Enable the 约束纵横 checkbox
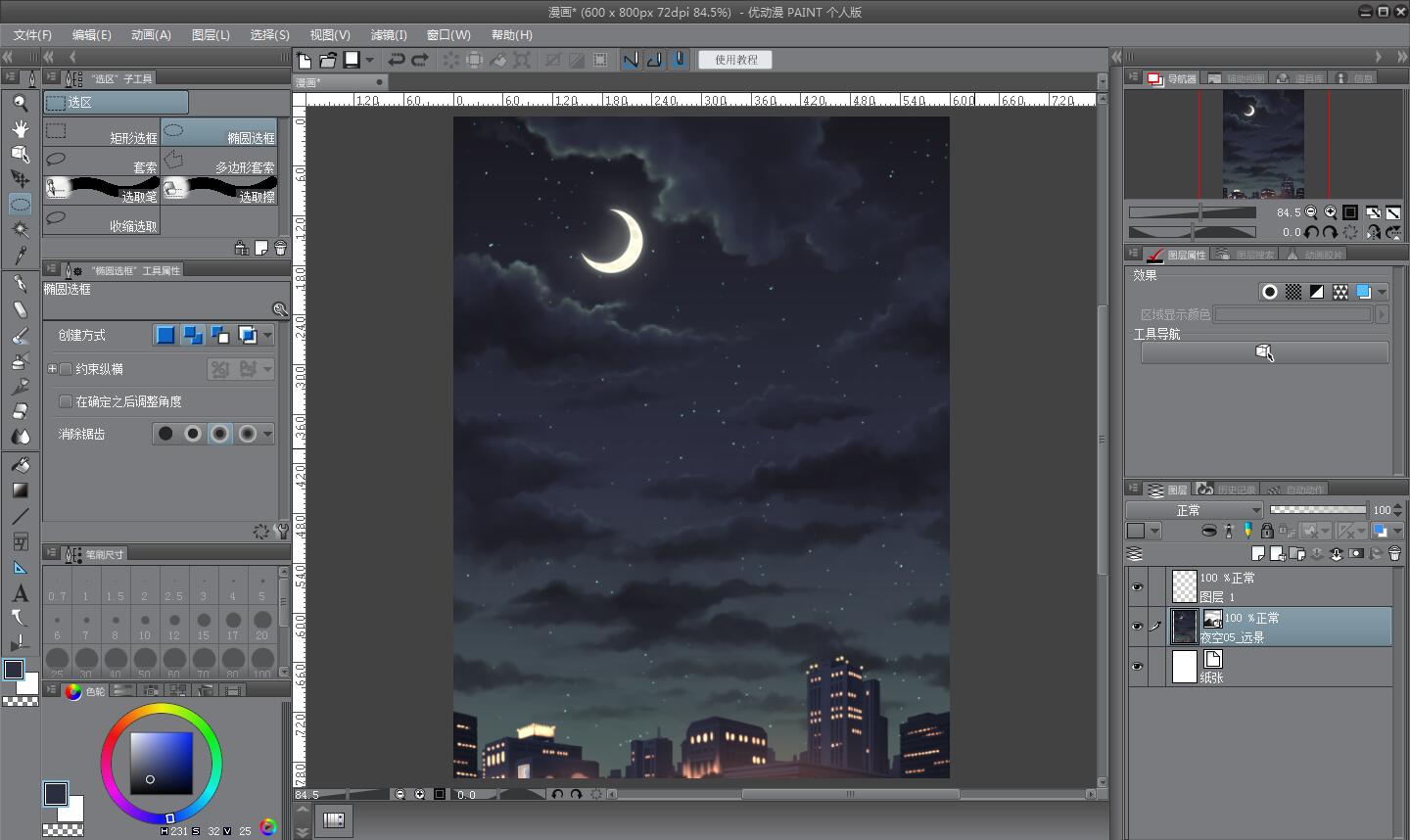Image resolution: width=1410 pixels, height=840 pixels. (x=66, y=369)
